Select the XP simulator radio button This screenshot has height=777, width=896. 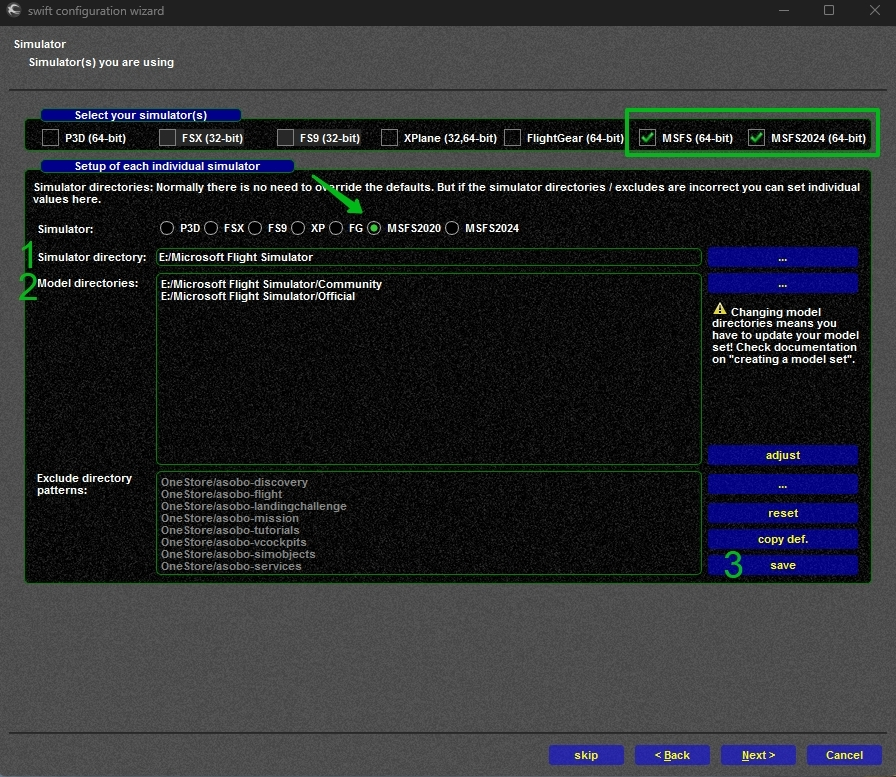tap(298, 228)
